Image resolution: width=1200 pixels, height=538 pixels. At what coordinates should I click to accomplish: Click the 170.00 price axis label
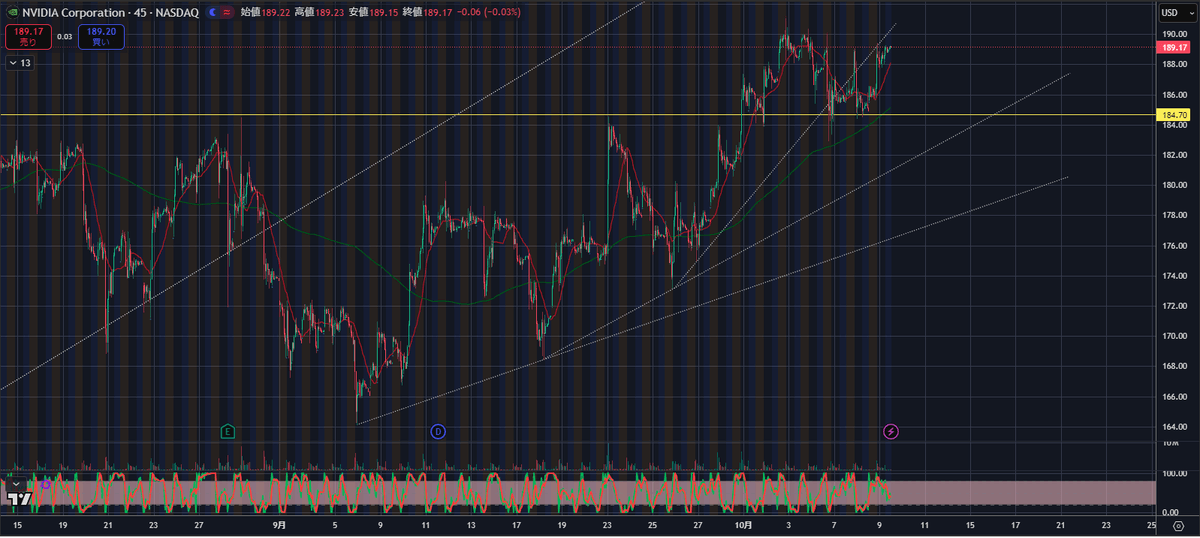coord(1174,336)
